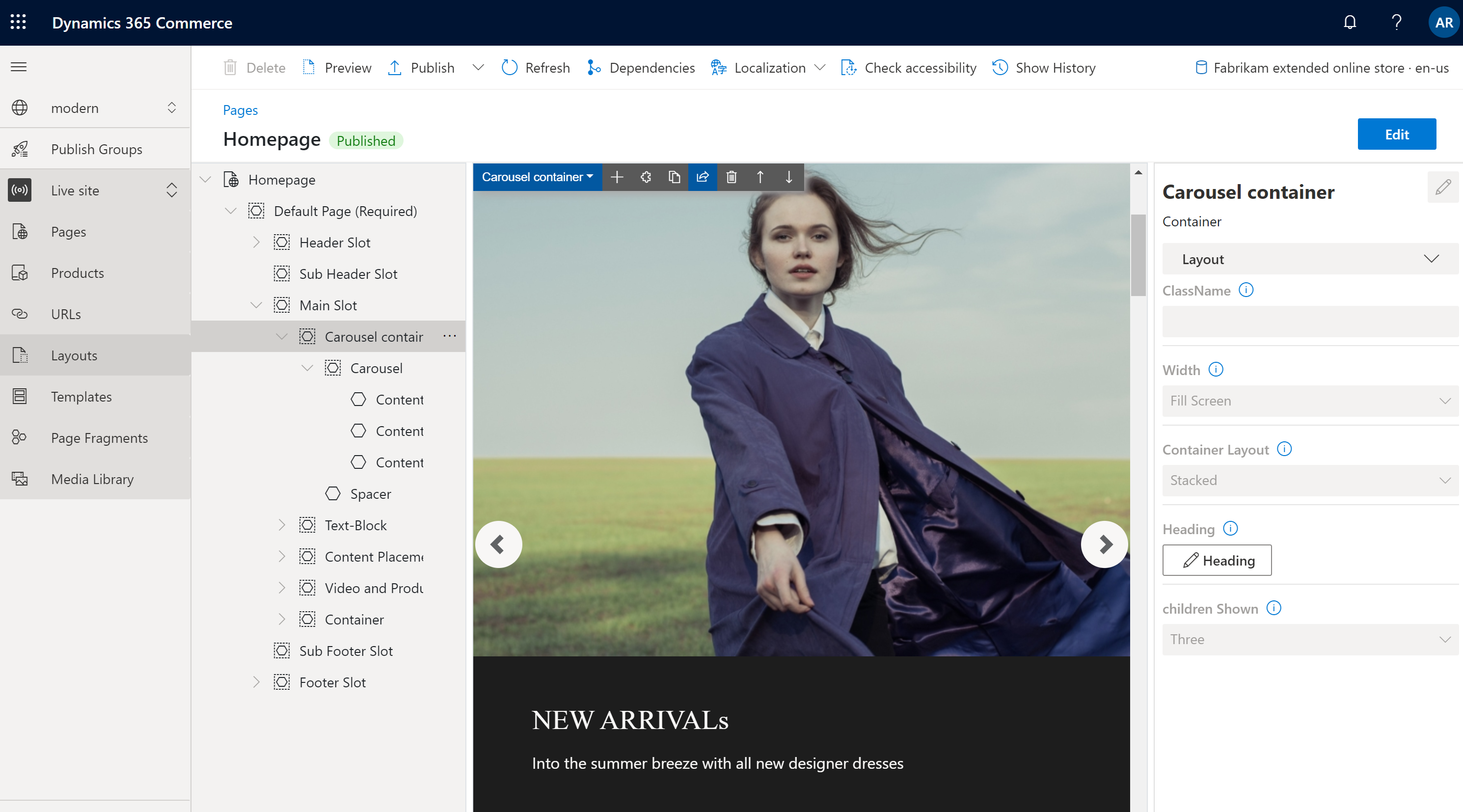Click the Edit button on Homepage

tap(1396, 133)
